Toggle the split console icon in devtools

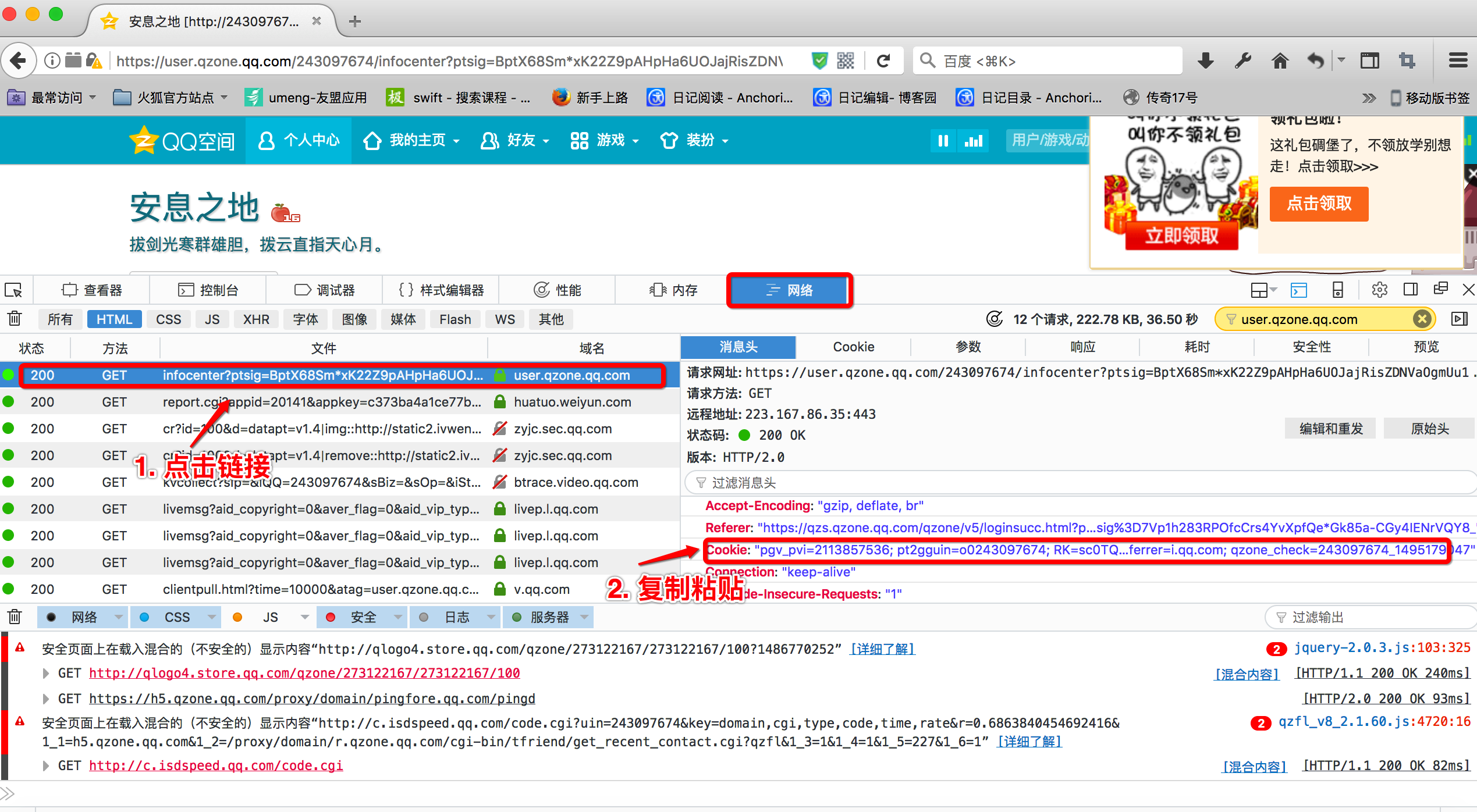(x=1299, y=290)
